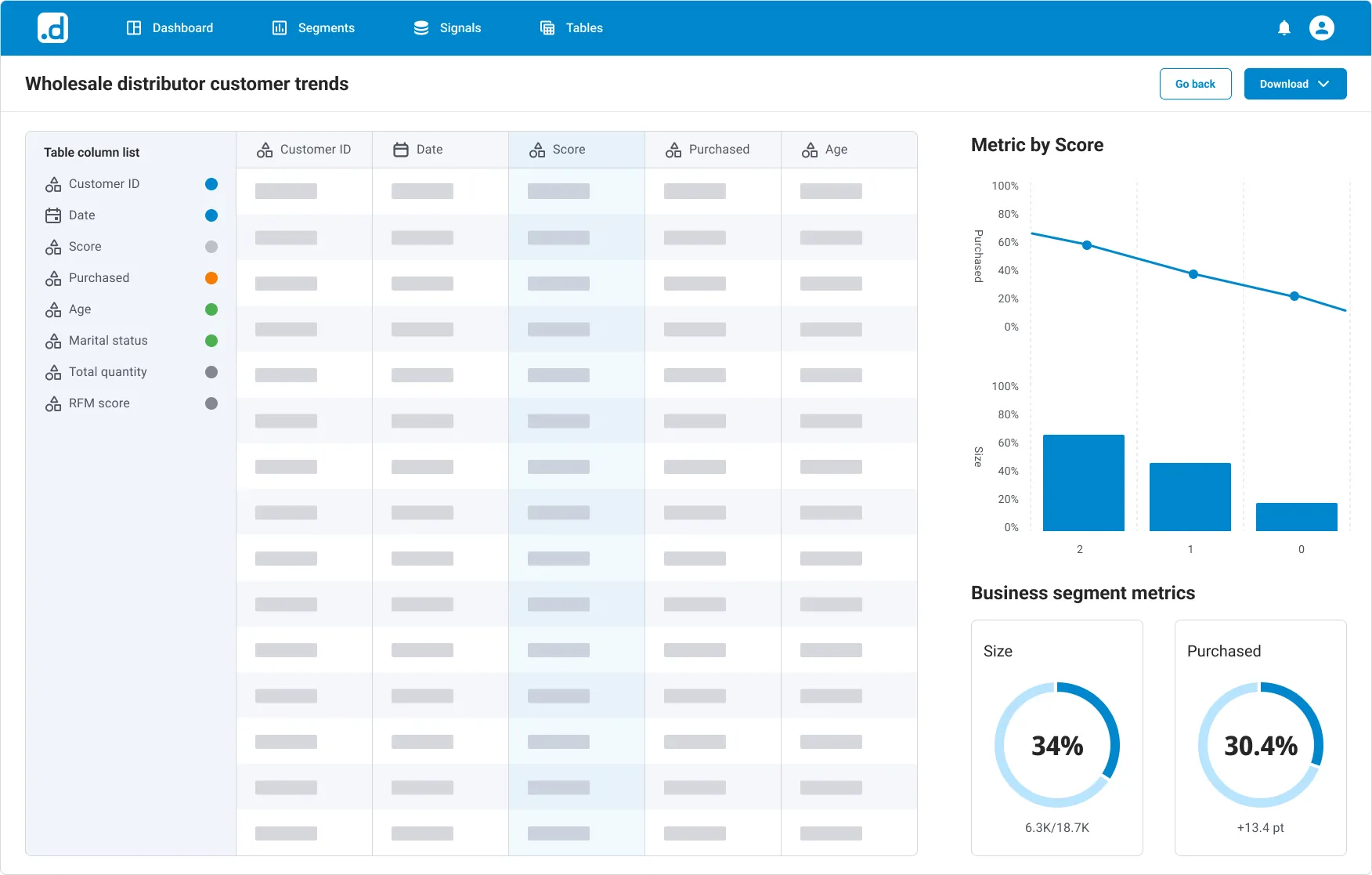Open notifications via the bell icon
The height and width of the screenshot is (875, 1372).
[x=1284, y=27]
